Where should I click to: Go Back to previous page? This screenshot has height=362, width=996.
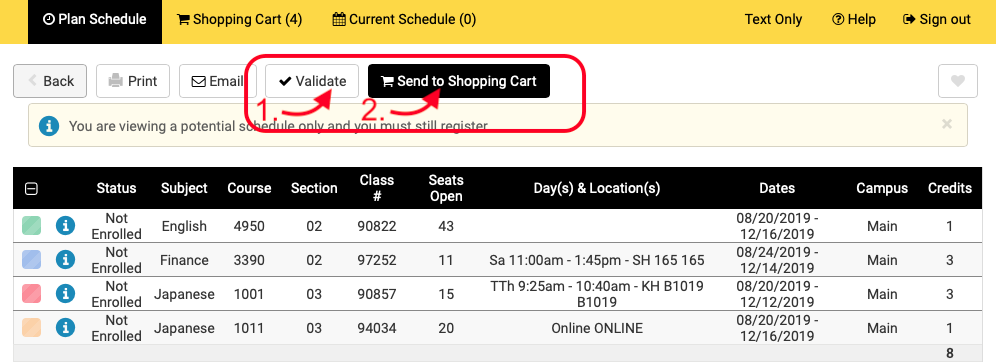click(50, 81)
